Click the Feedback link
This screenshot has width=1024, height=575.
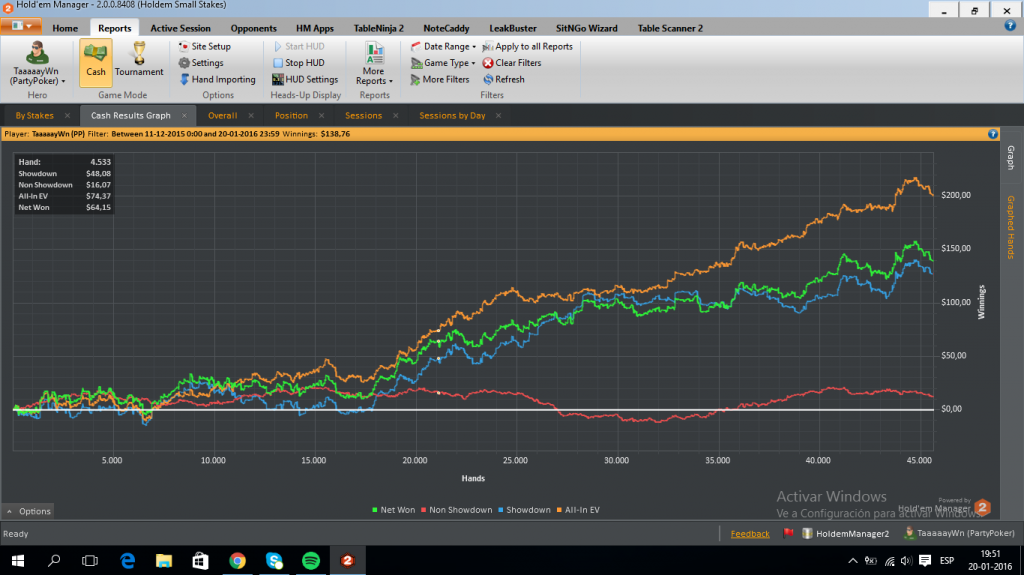(x=750, y=534)
